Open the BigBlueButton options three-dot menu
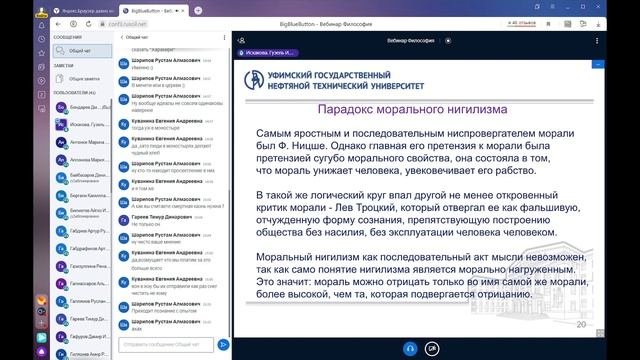 (597, 40)
